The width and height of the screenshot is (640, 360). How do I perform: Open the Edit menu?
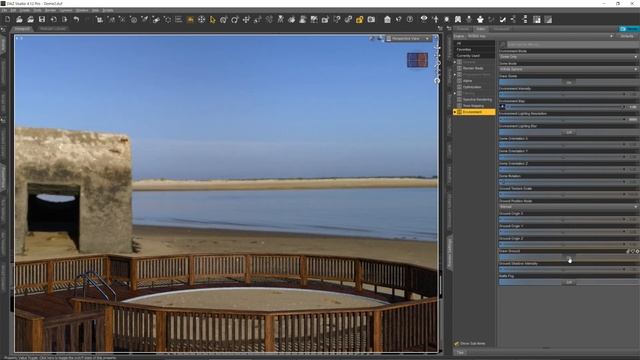tap(13, 10)
